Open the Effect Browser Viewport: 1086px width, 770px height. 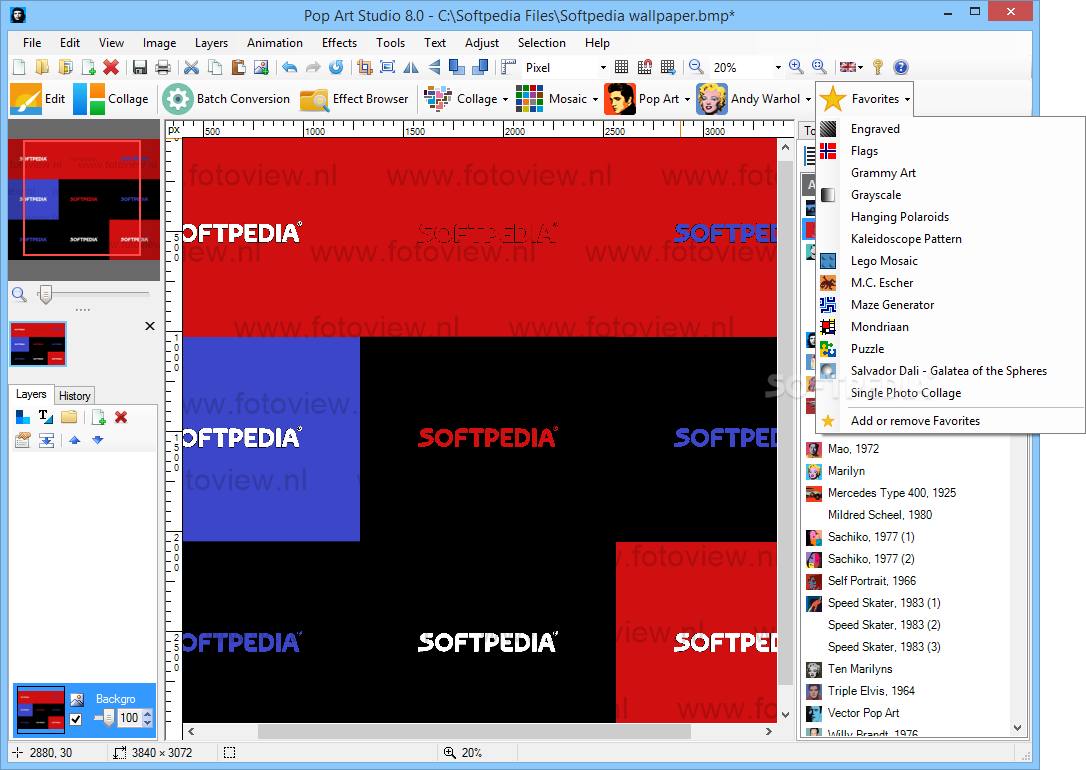[355, 99]
